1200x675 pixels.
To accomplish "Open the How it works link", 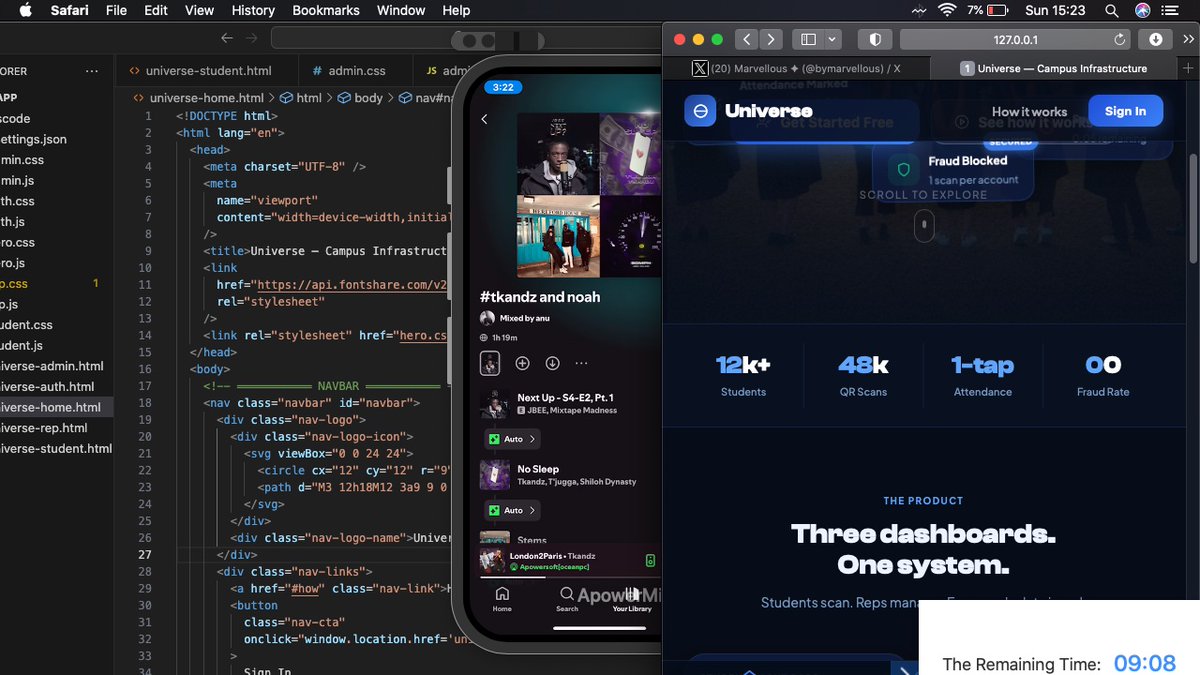I will [1029, 112].
